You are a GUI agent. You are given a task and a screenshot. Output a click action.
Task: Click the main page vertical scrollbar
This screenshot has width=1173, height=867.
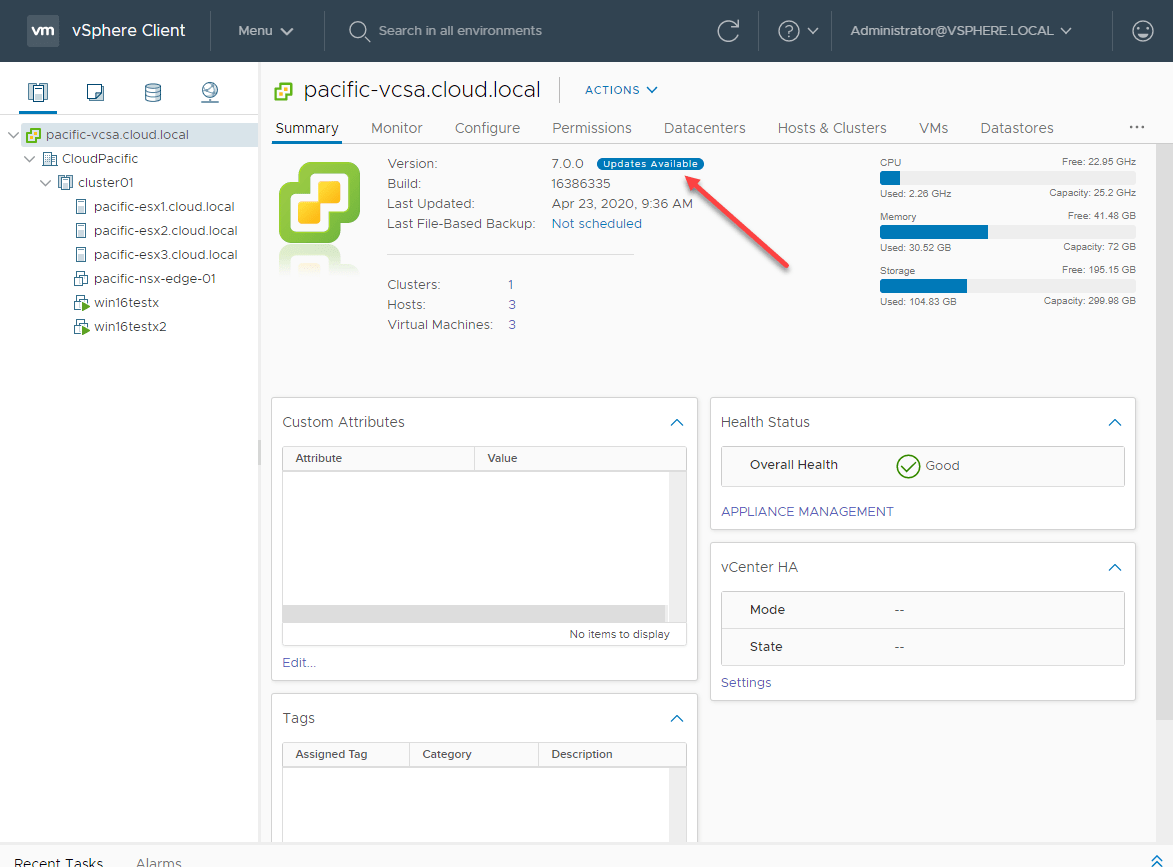point(1164,432)
